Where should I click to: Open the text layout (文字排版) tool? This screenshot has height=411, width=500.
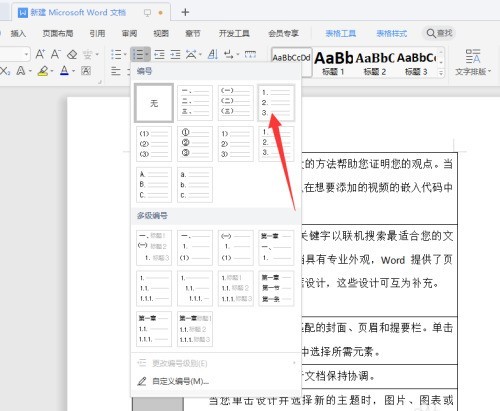473,62
